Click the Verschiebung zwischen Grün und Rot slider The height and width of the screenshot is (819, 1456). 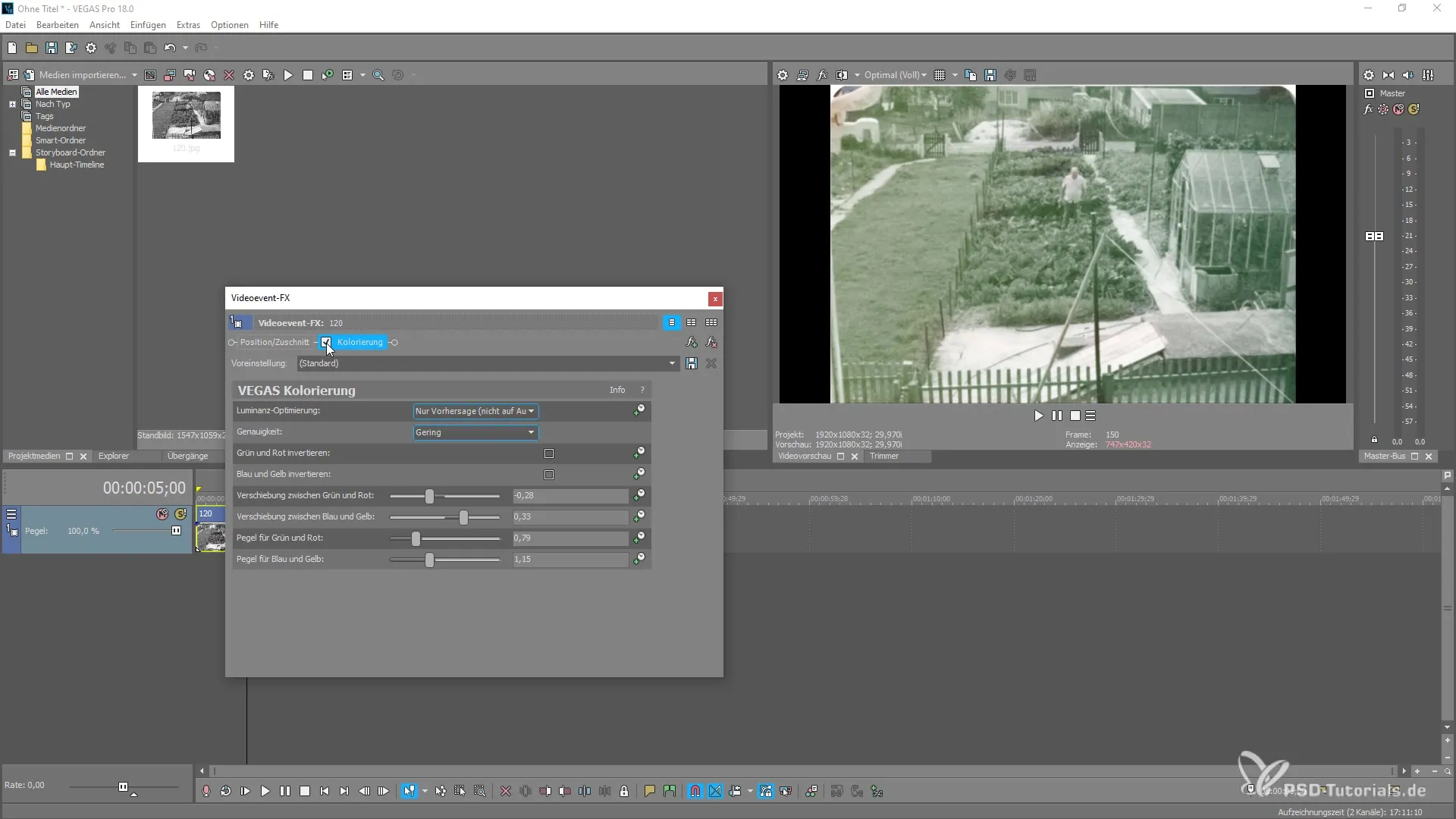445,496
